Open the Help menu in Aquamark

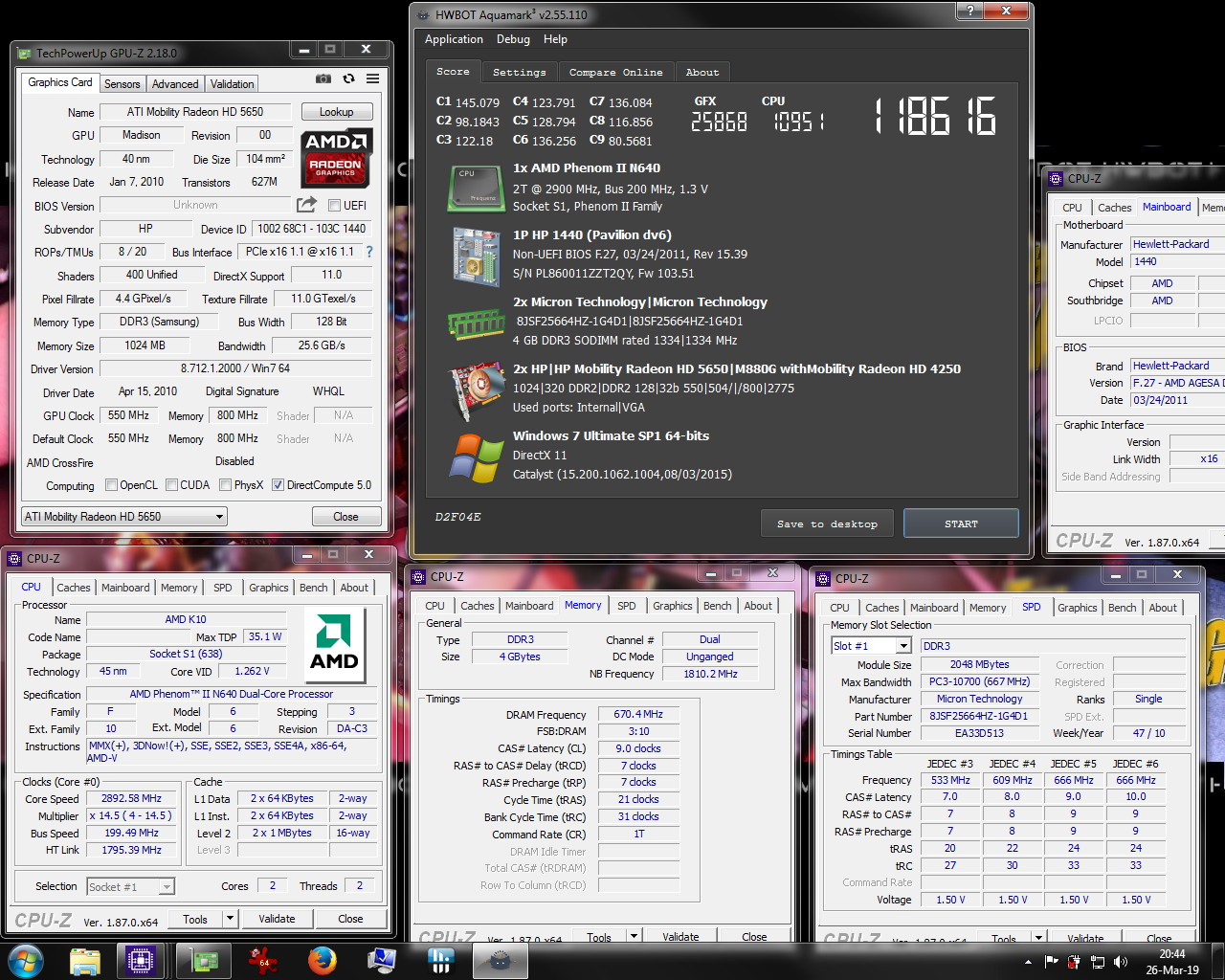pos(555,39)
